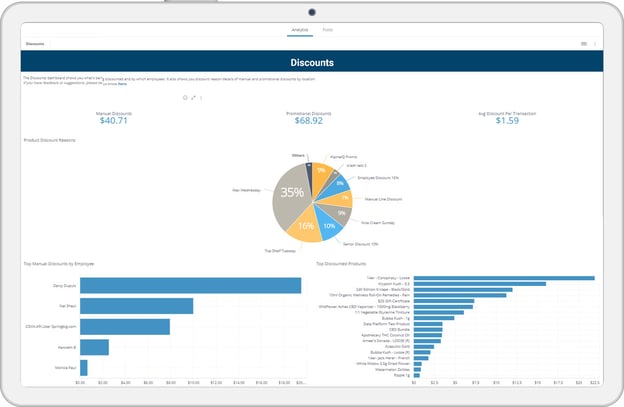Screen dimensions: 624x407
Task: Click the $68.92 Promotional Discounts value
Action: point(308,121)
